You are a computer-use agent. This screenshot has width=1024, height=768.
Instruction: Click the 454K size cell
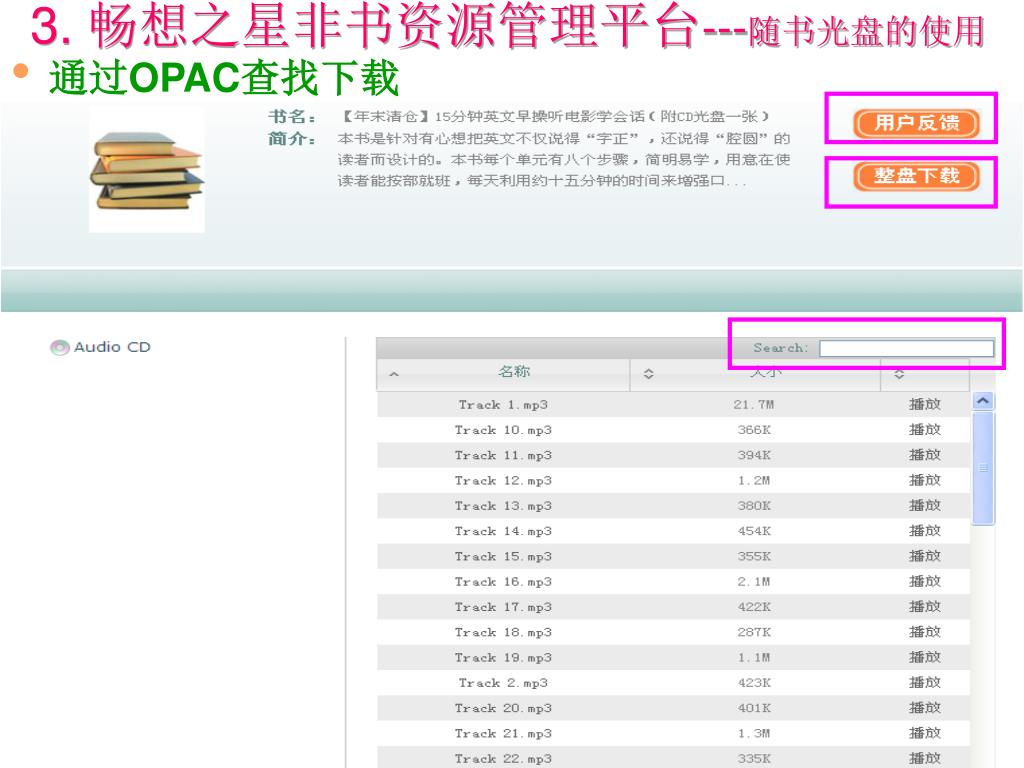click(x=754, y=532)
